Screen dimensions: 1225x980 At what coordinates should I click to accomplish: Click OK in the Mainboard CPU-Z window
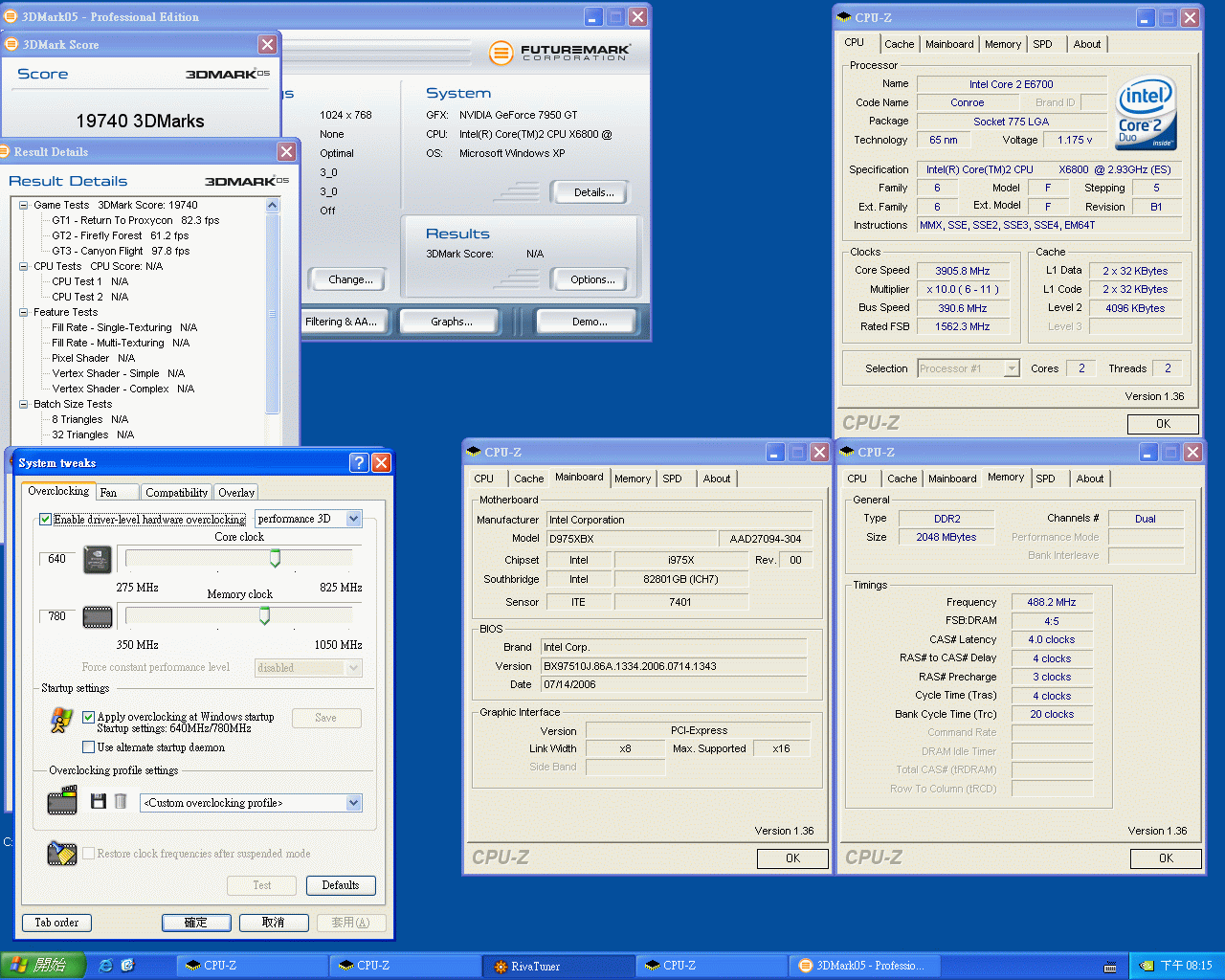(792, 858)
